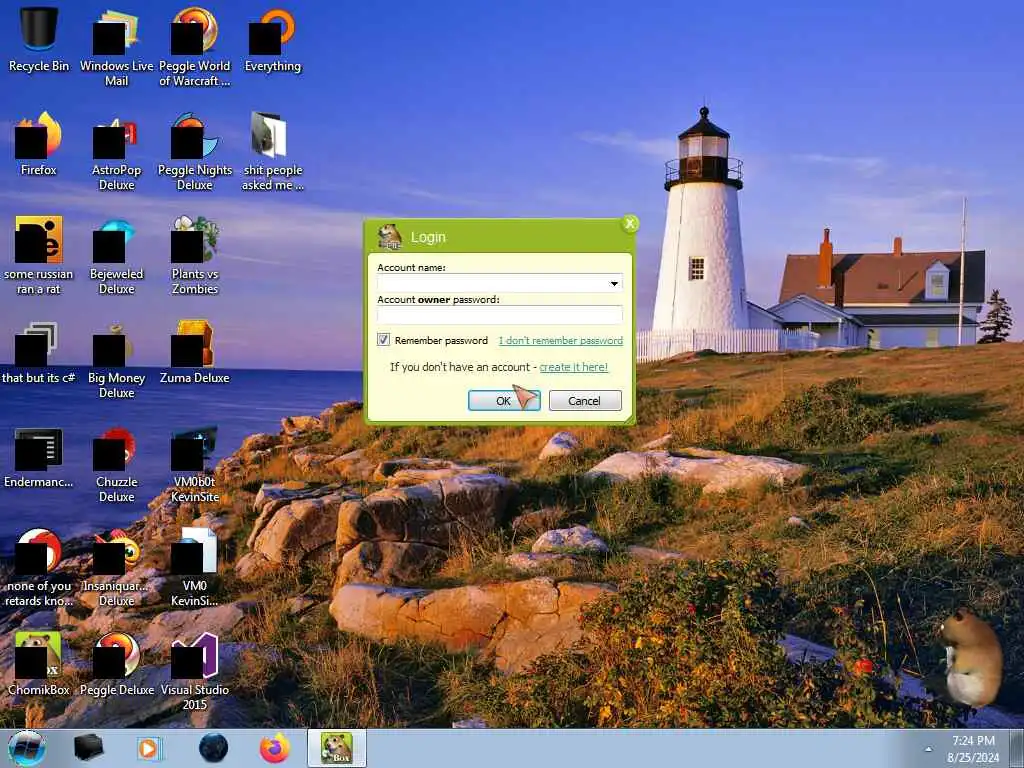Select the VM0b0t KevinSite desktop icon
Image resolution: width=1024 pixels, height=768 pixels.
pyautogui.click(x=195, y=464)
